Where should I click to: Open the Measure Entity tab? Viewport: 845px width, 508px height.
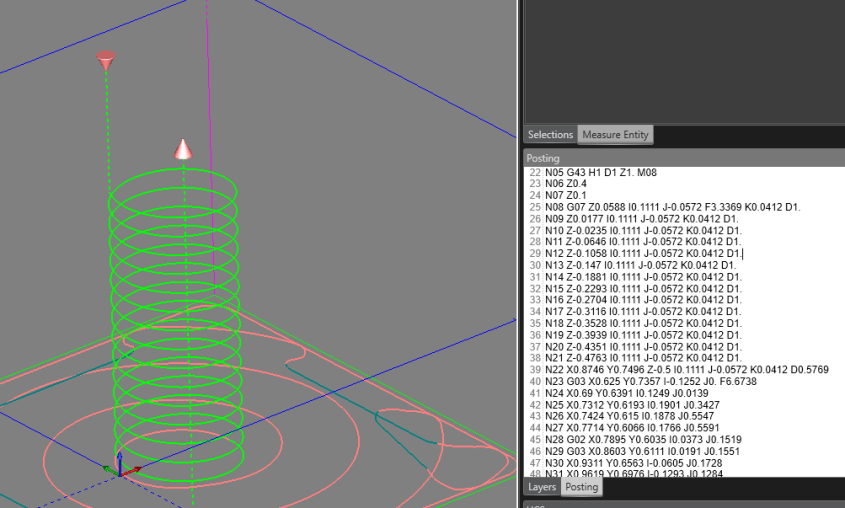[615, 135]
